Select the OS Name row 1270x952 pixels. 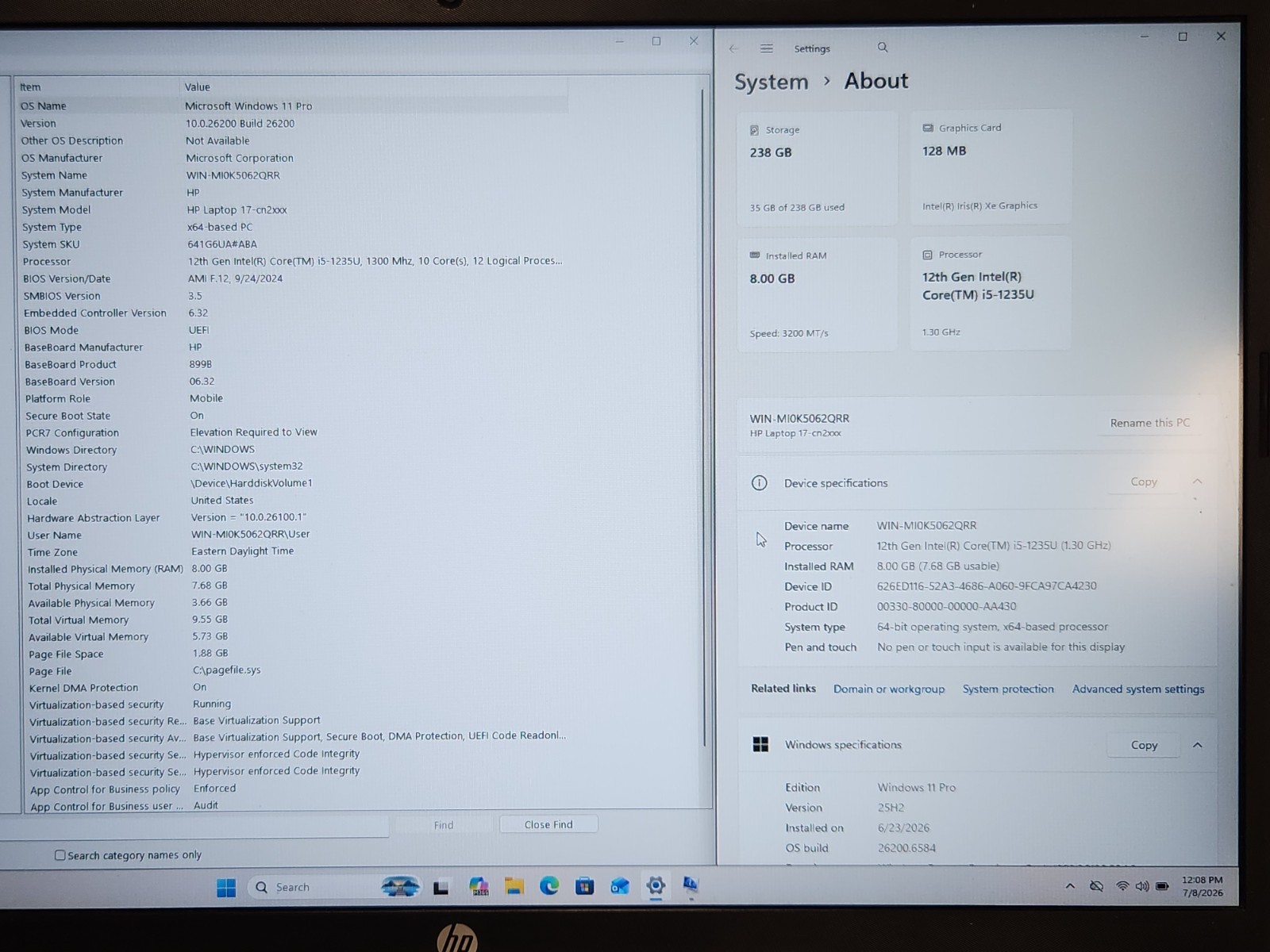[292, 106]
